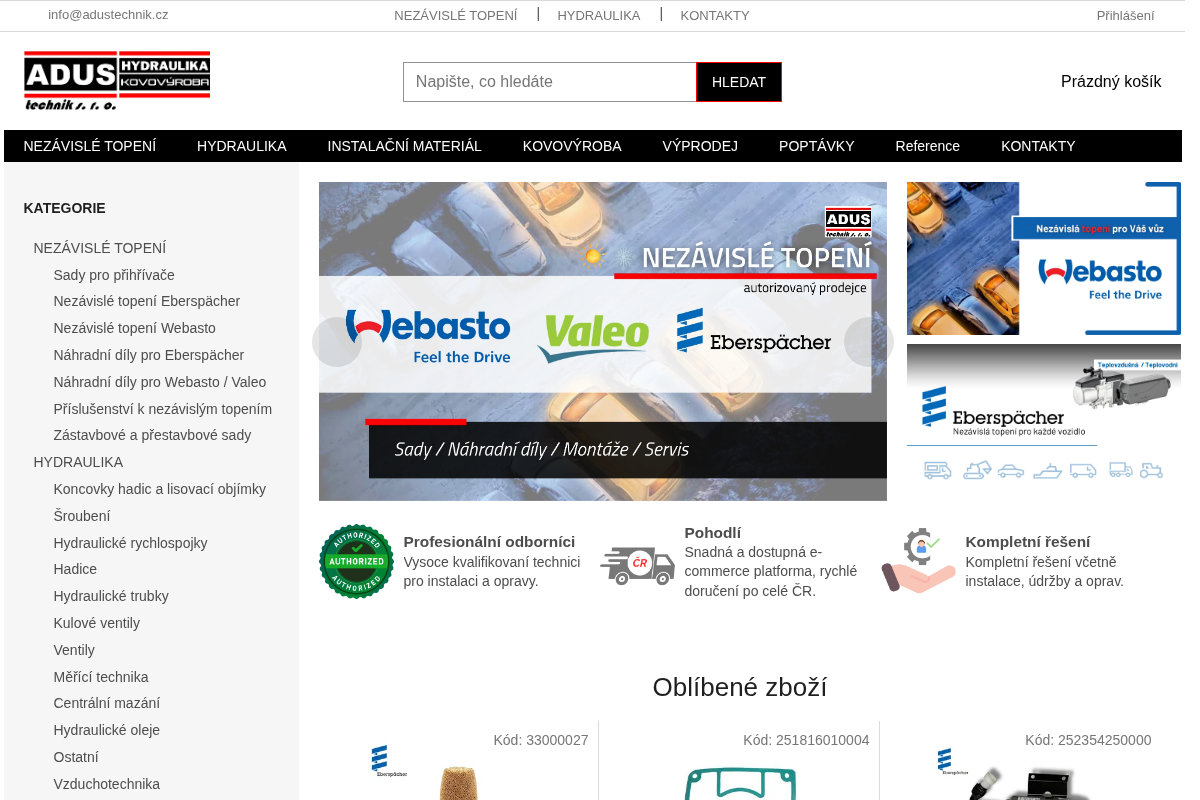The width and height of the screenshot is (1200, 800).
Task: Open Nezávislé topení Eberspächer category
Action: point(147,301)
